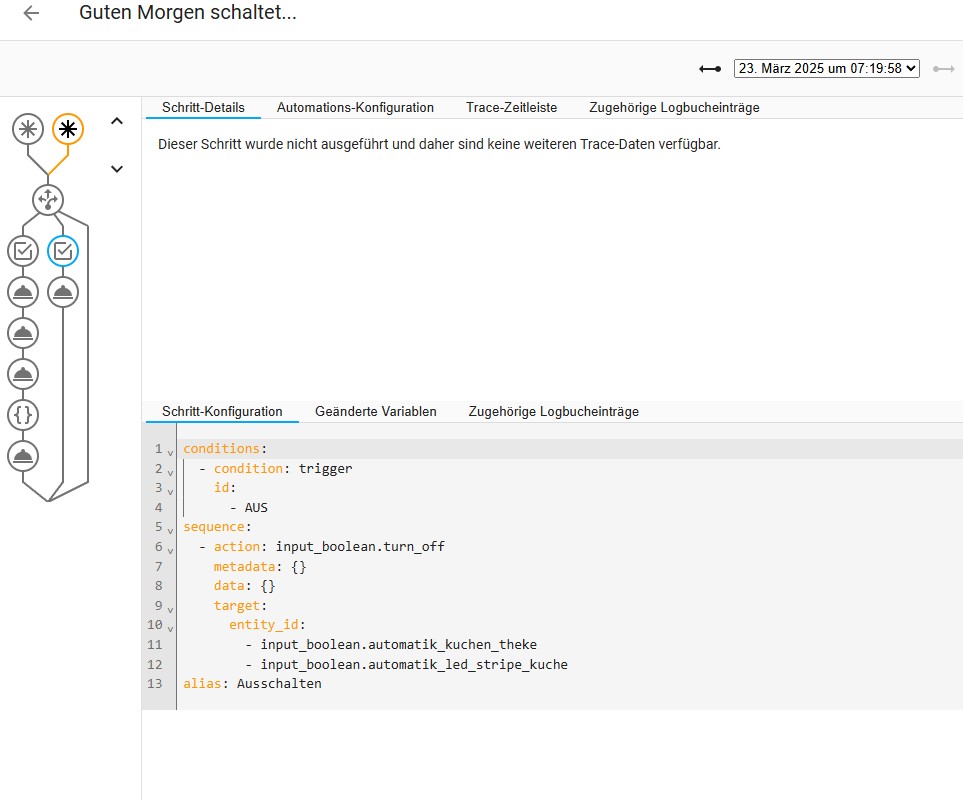This screenshot has width=963, height=800.
Task: Fold the sequence block at line 5
Action: pos(170,528)
